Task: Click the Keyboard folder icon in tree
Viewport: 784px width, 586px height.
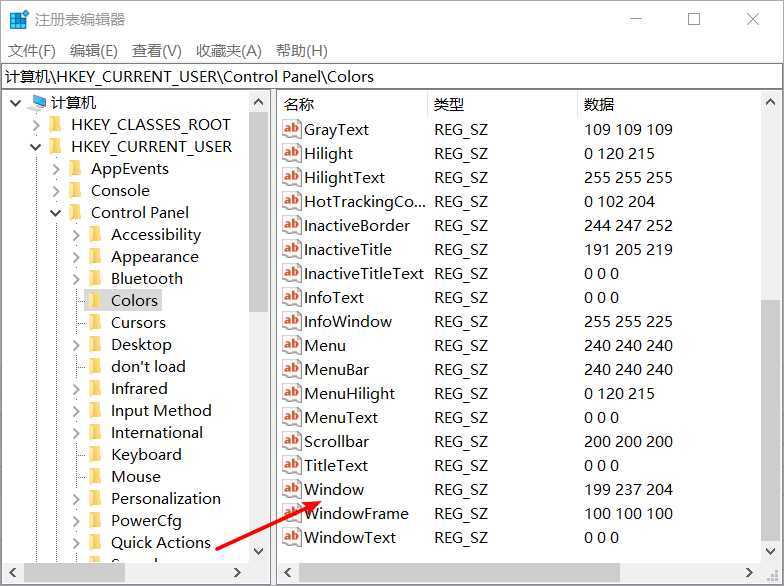Action: 94,454
